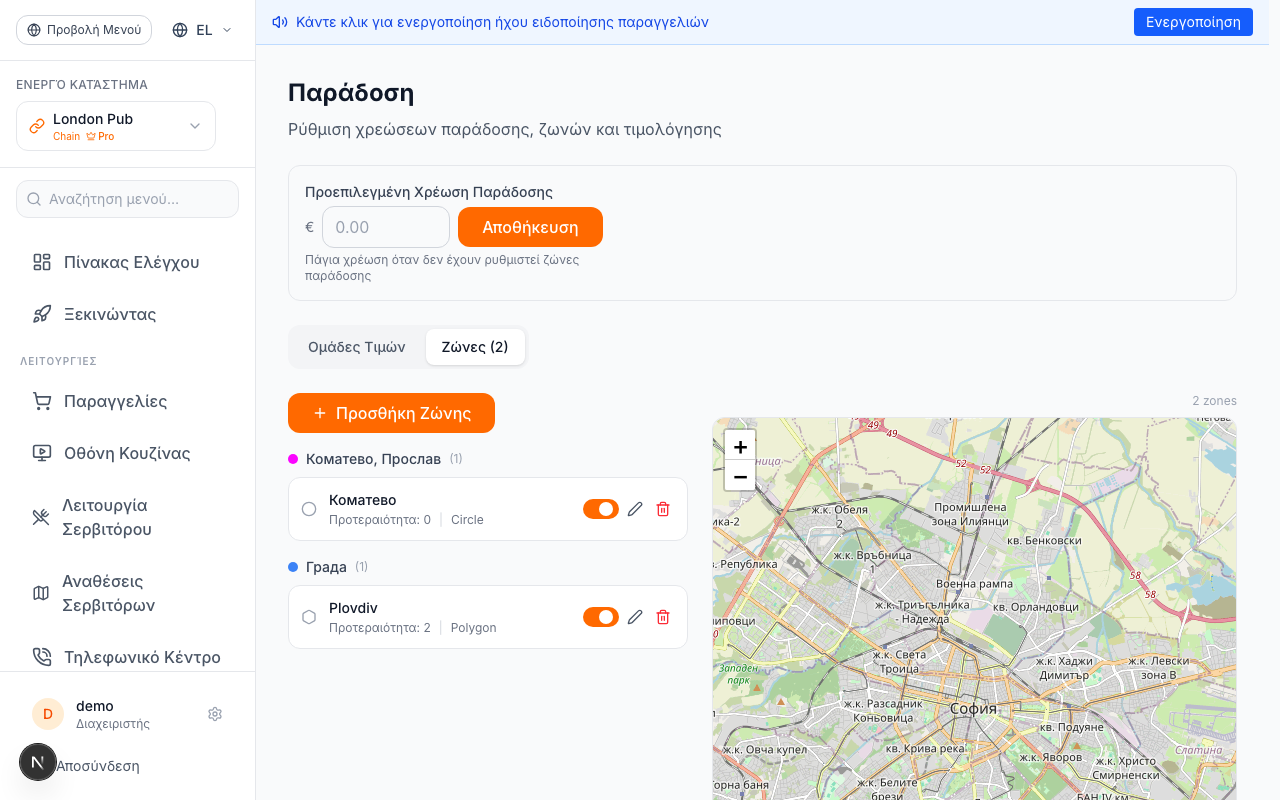Image resolution: width=1280 pixels, height=800 pixels.
Task: Click the magenta Коматево, Прослав group color dot
Action: 293,459
